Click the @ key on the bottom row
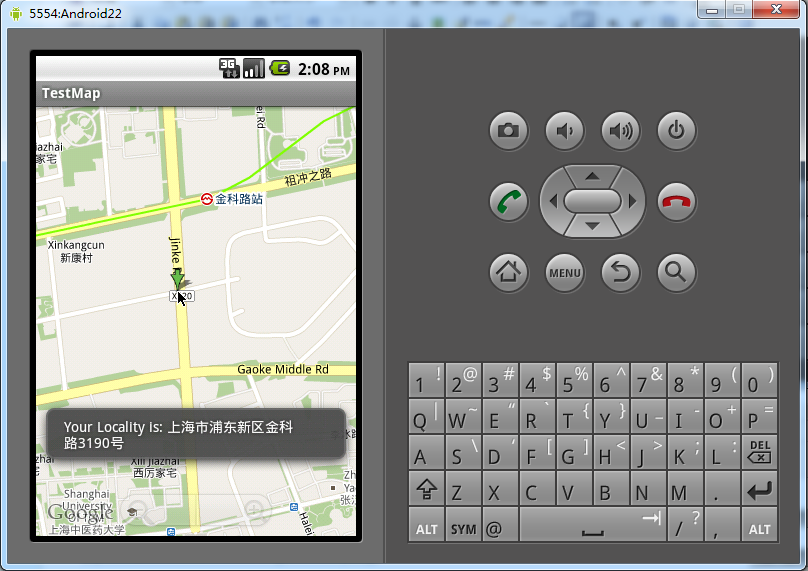 (500, 524)
